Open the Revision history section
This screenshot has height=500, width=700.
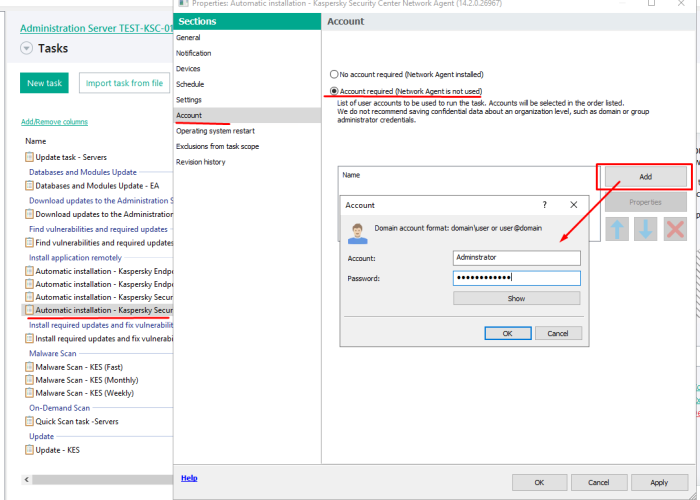pos(200,162)
